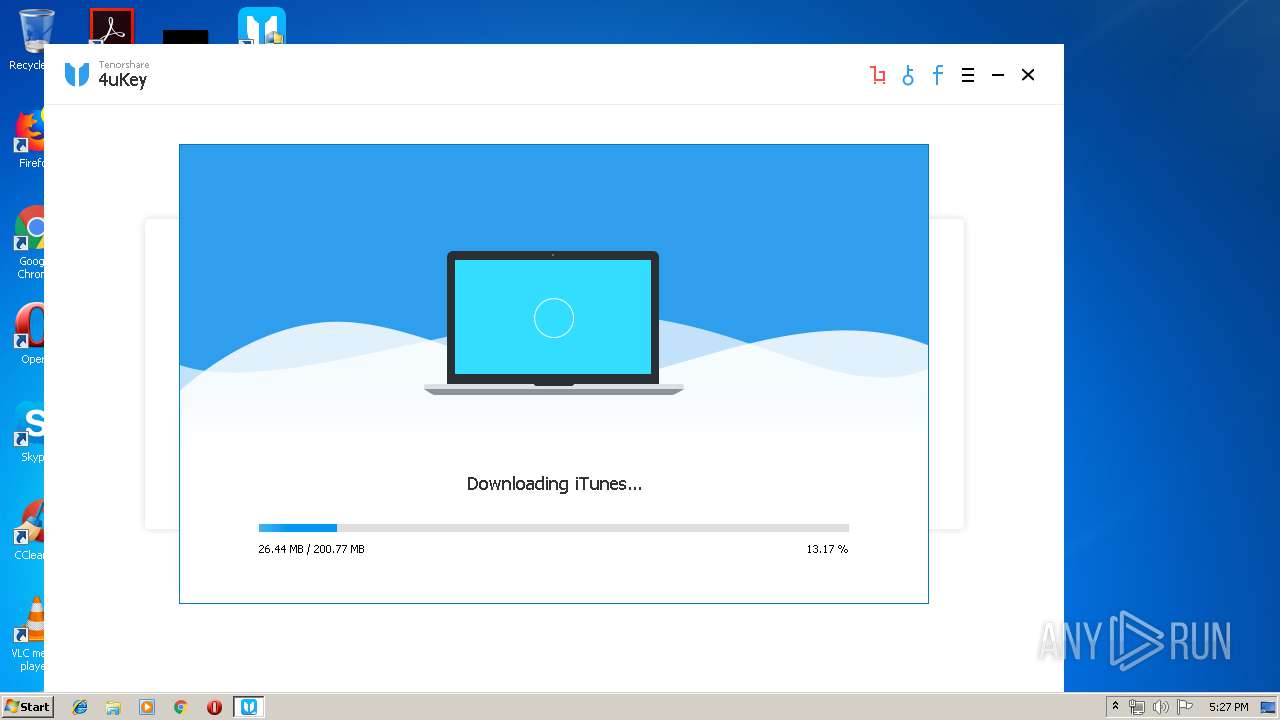The image size is (1280, 720).
Task: Open the Windows Start menu
Action: (x=27, y=707)
